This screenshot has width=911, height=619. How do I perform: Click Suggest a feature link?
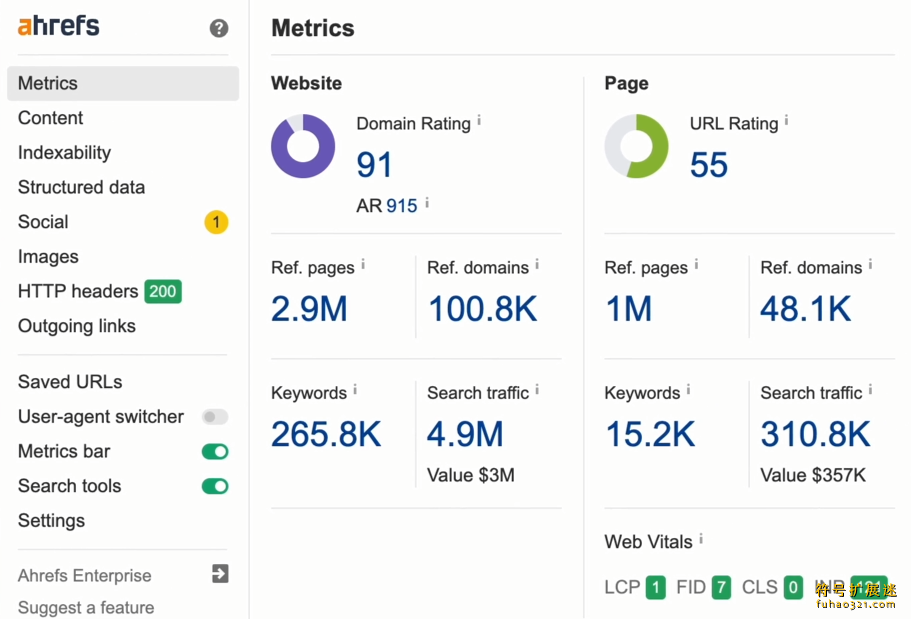click(86, 607)
